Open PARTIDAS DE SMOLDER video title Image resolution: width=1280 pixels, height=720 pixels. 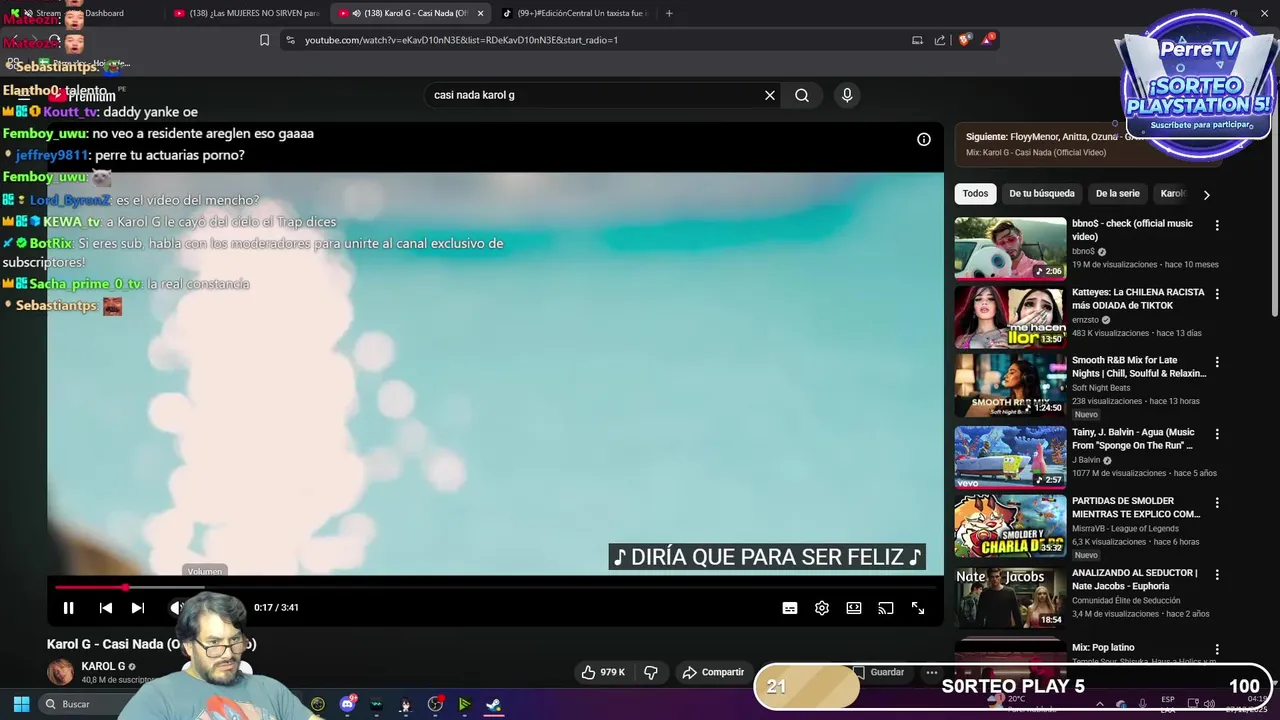(1136, 507)
